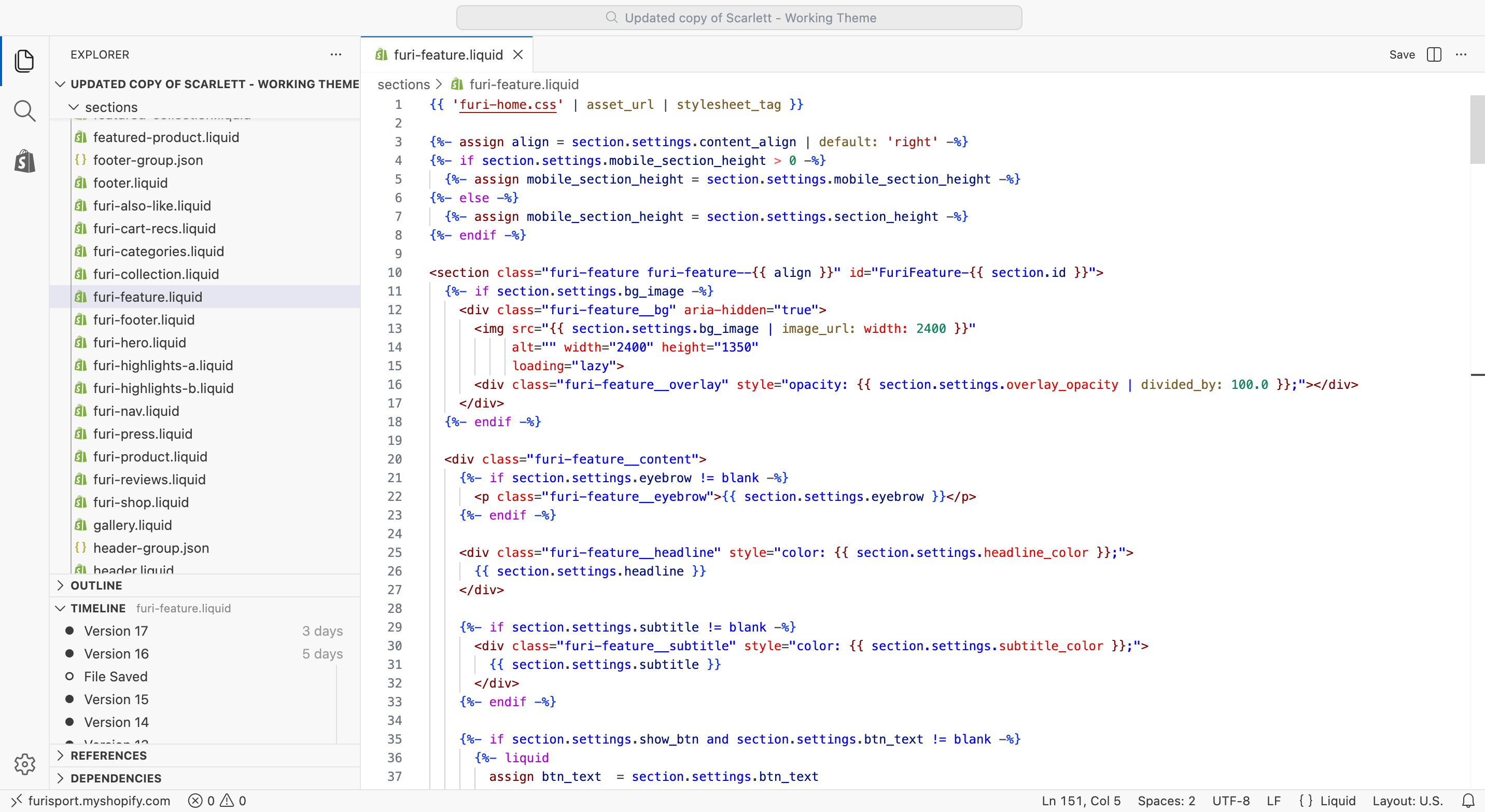Viewport: 1485px width, 812px height.
Task: Open furi-collection.liquid file
Action: [x=205, y=274]
